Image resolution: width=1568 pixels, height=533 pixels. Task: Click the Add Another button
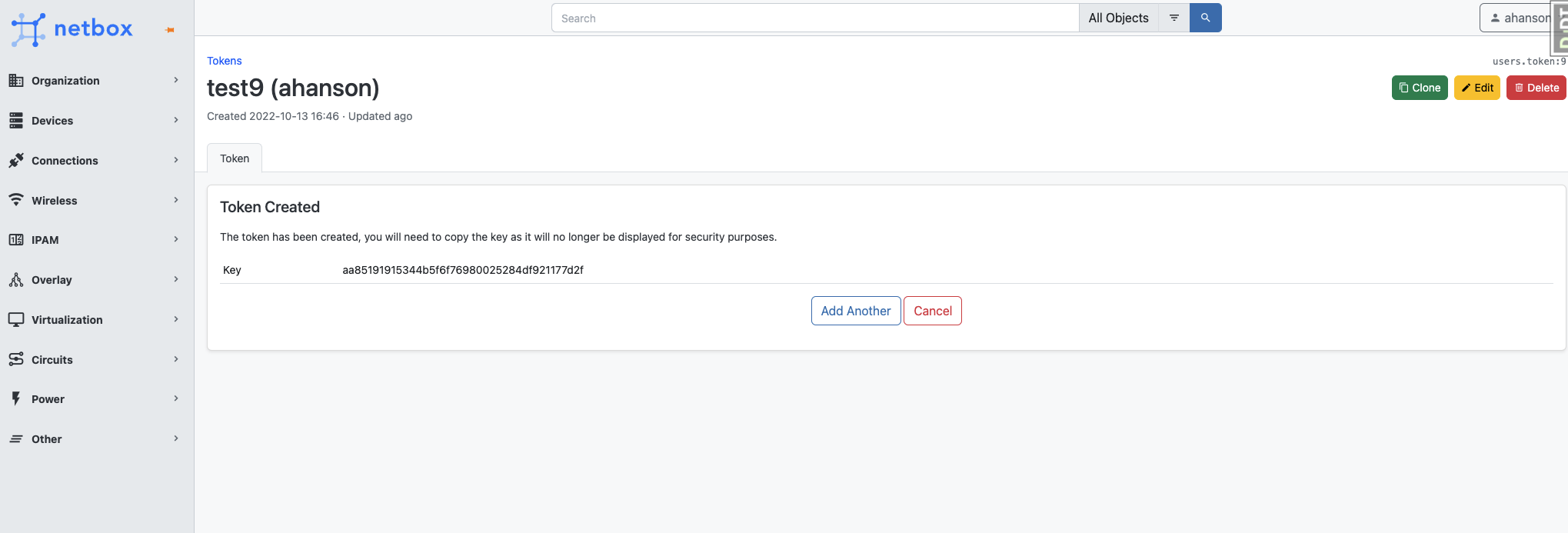pos(856,311)
